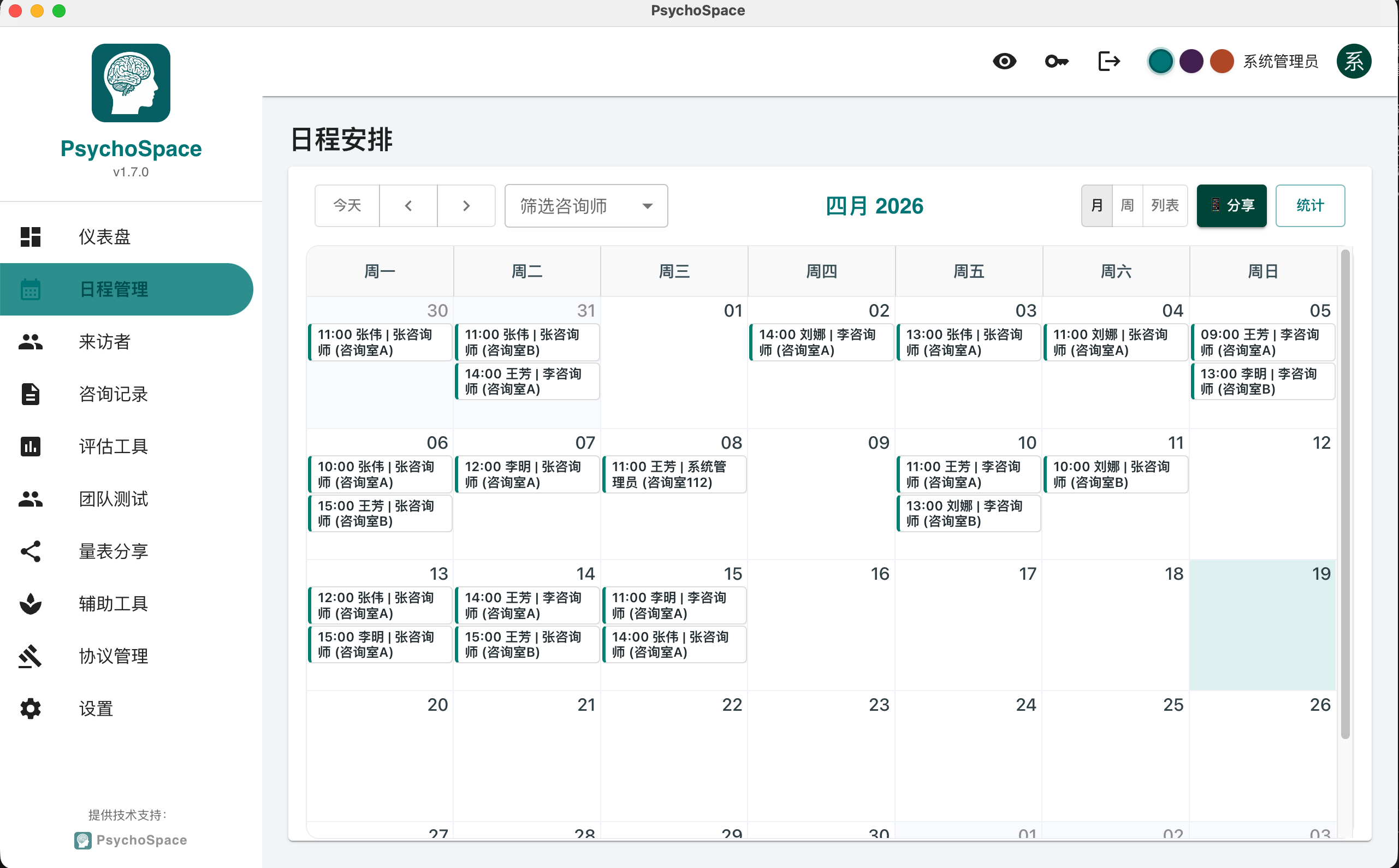The height and width of the screenshot is (868, 1399).
Task: Open 量表分享 share icon in sidebar
Action: point(31,551)
